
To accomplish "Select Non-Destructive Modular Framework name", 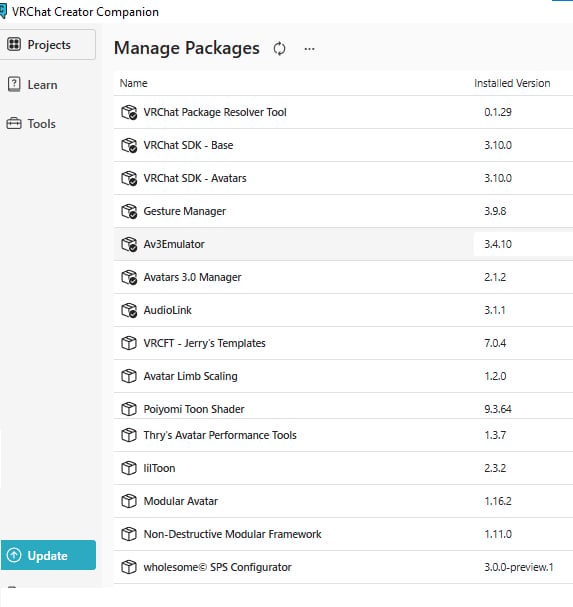I will (232, 534).
